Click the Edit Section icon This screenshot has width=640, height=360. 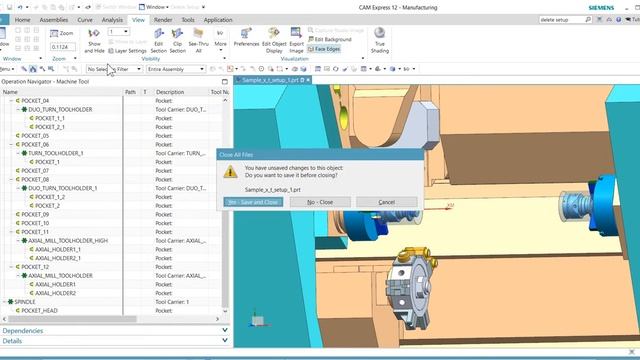(x=159, y=41)
